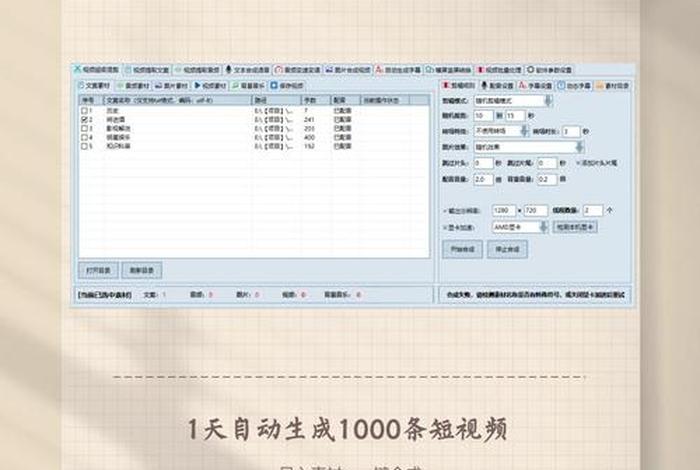Select the picture material sub-tab with image icon
Image resolution: width=700 pixels, height=470 pixels.
[x=171, y=85]
